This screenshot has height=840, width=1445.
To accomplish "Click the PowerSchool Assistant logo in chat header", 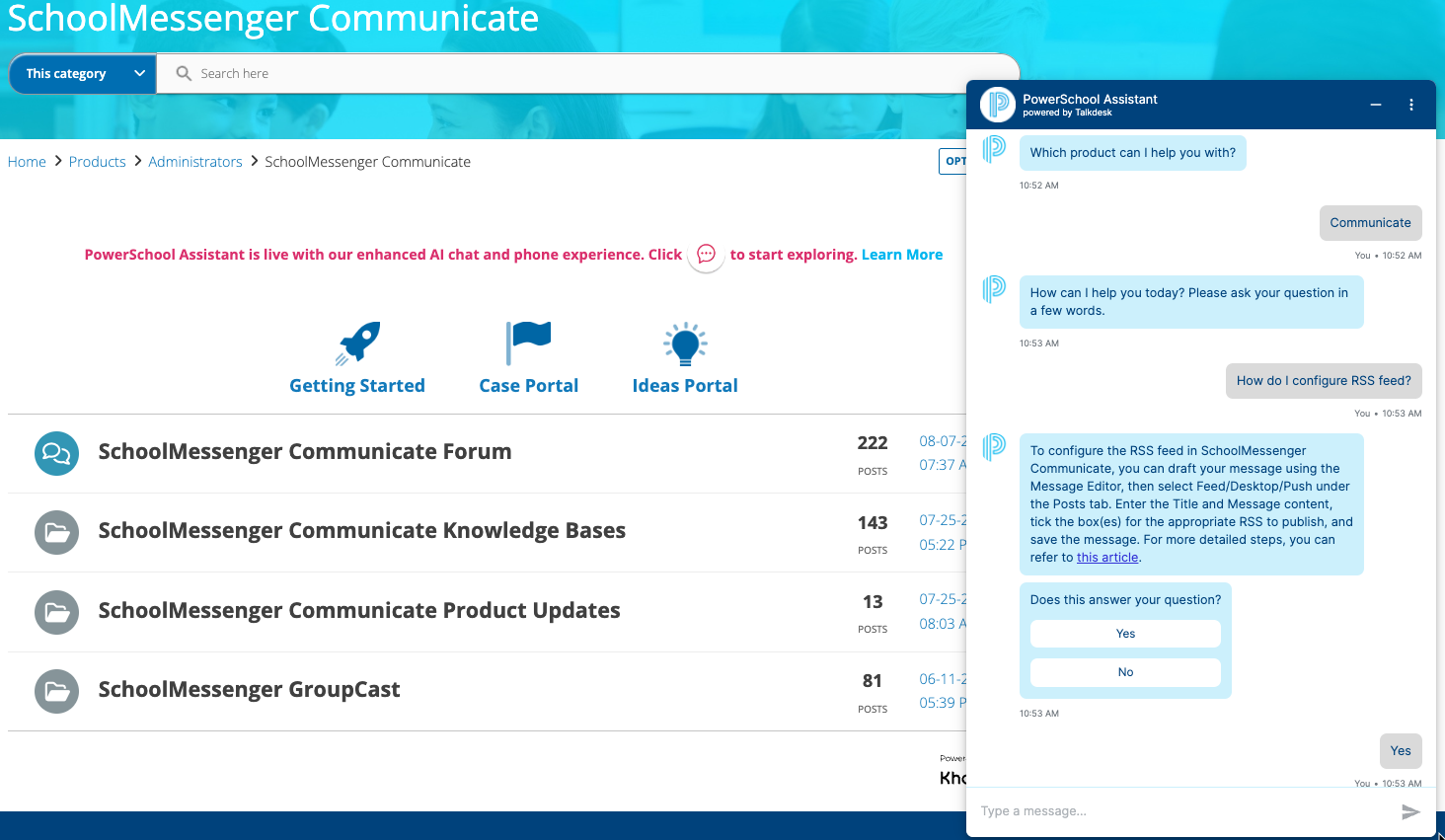I will click(x=997, y=104).
